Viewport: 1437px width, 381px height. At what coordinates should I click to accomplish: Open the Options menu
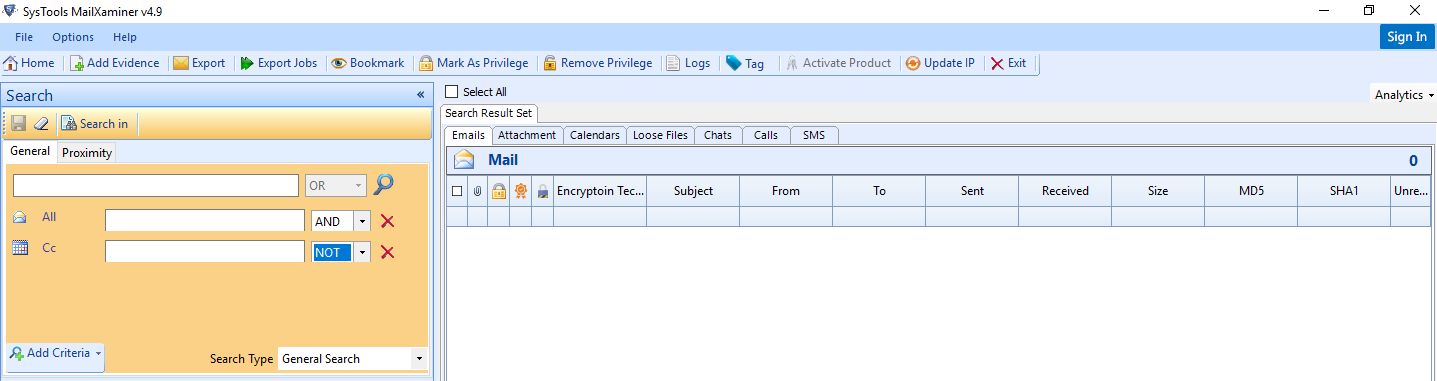73,37
